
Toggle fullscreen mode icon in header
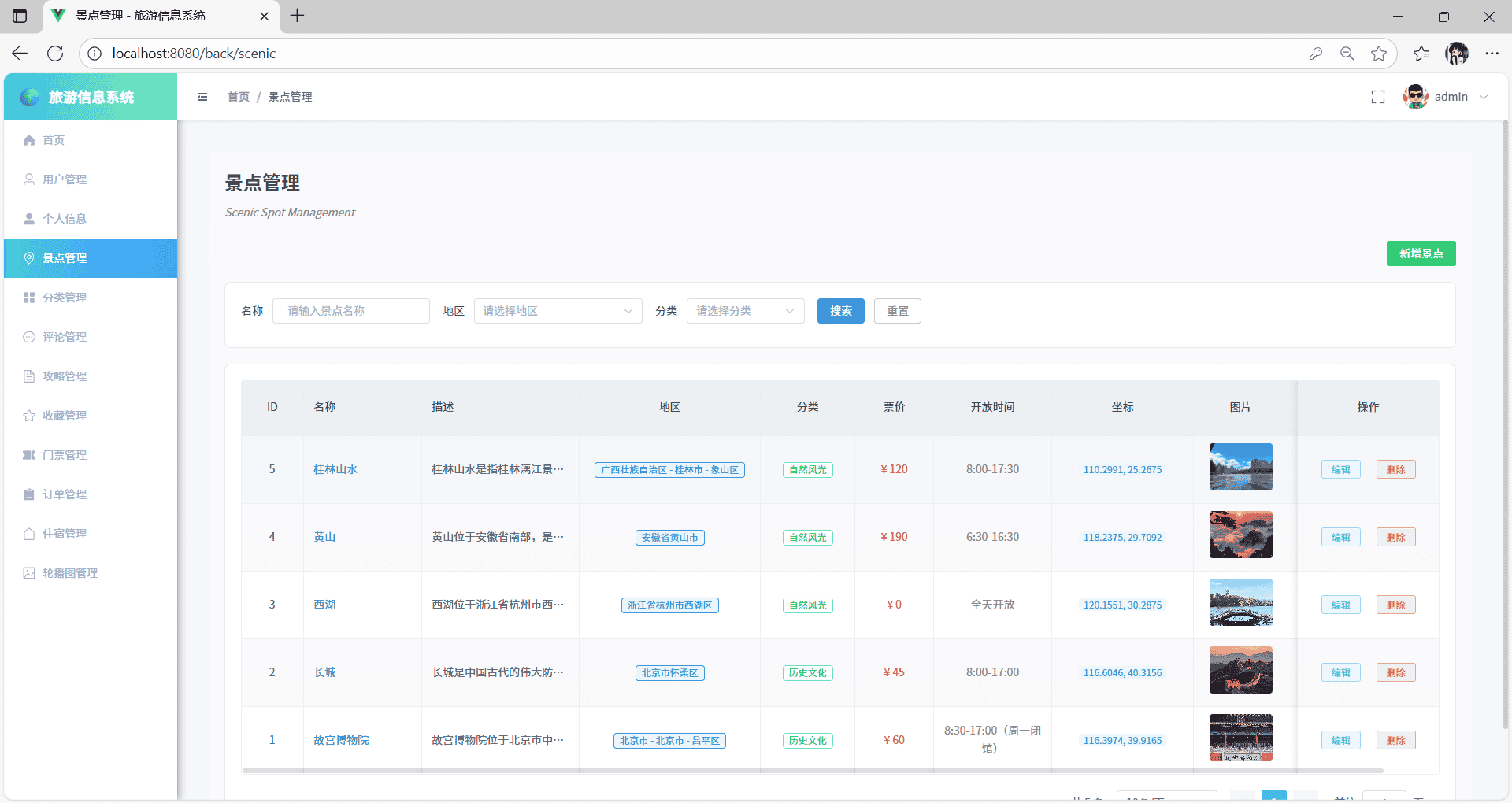1377,97
